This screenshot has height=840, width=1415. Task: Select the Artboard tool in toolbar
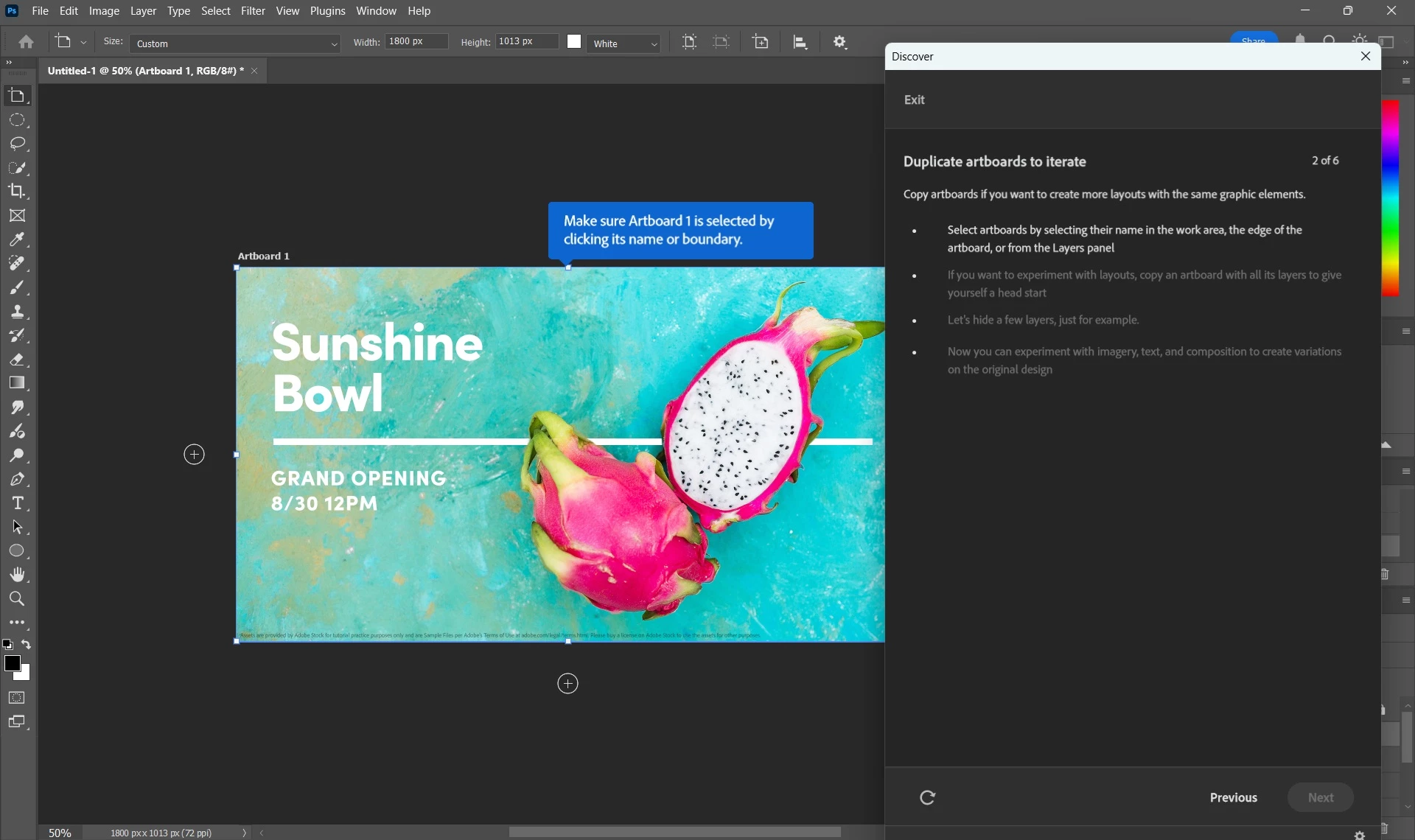(x=17, y=96)
